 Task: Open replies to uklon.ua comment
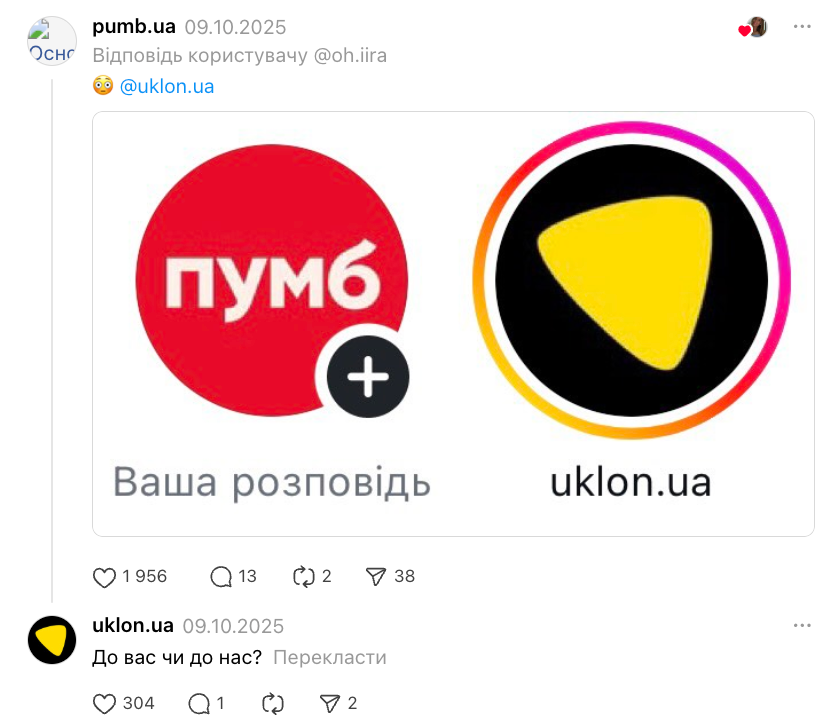[199, 703]
